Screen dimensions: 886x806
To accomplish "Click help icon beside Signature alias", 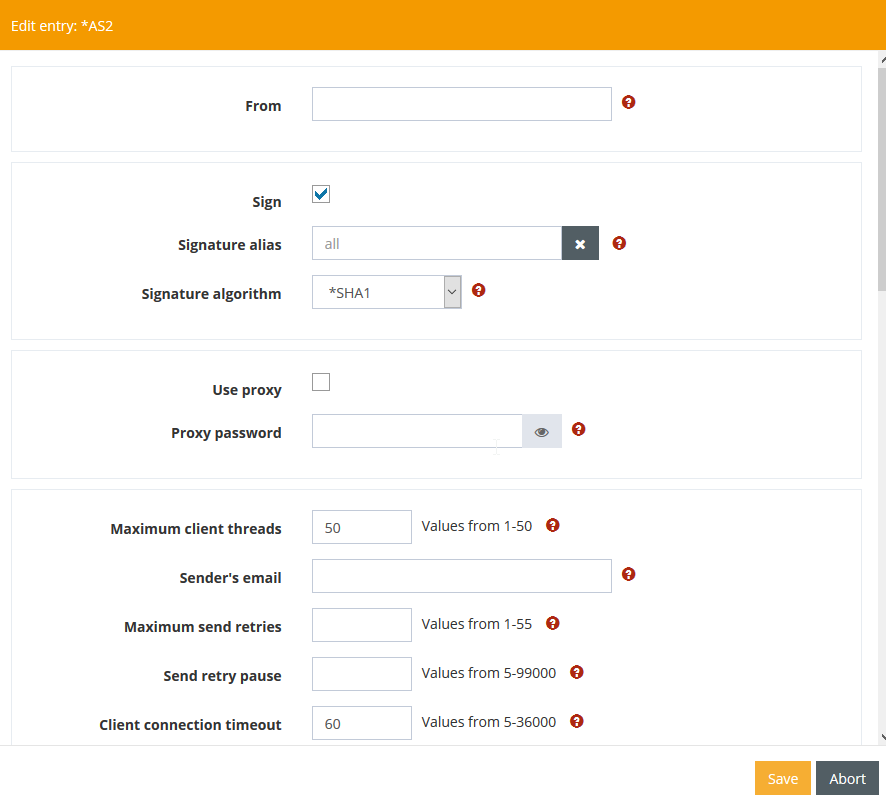I will [619, 243].
